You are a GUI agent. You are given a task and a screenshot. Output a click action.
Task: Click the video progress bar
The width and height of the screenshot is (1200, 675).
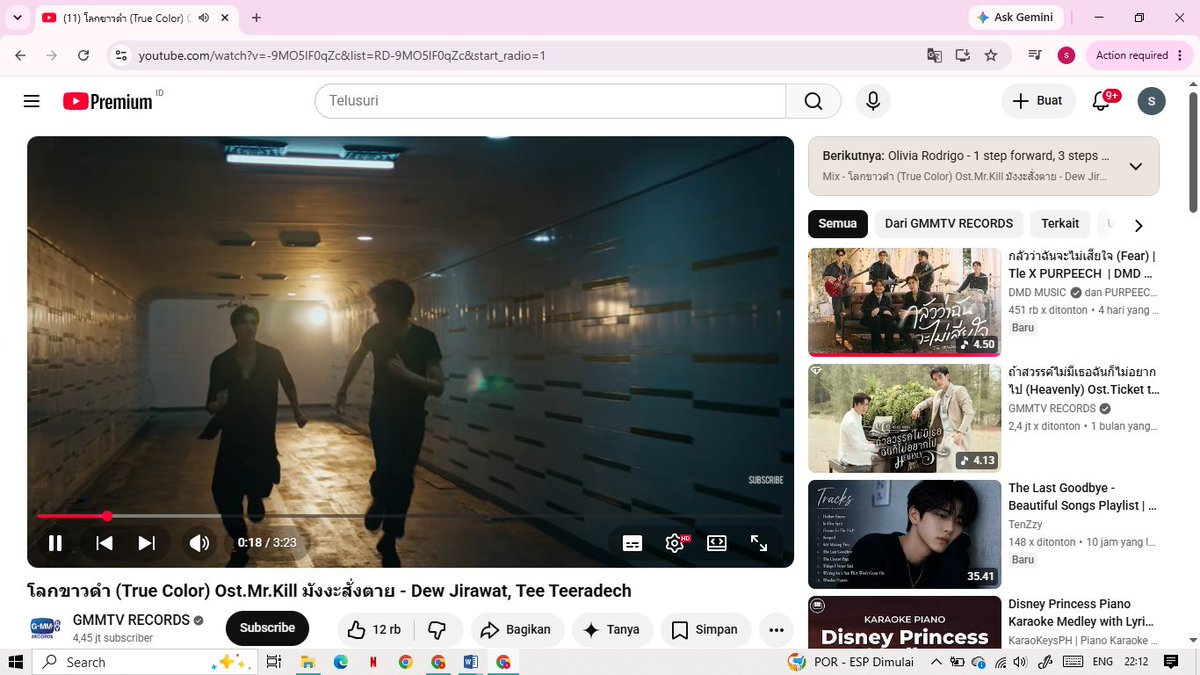click(410, 516)
